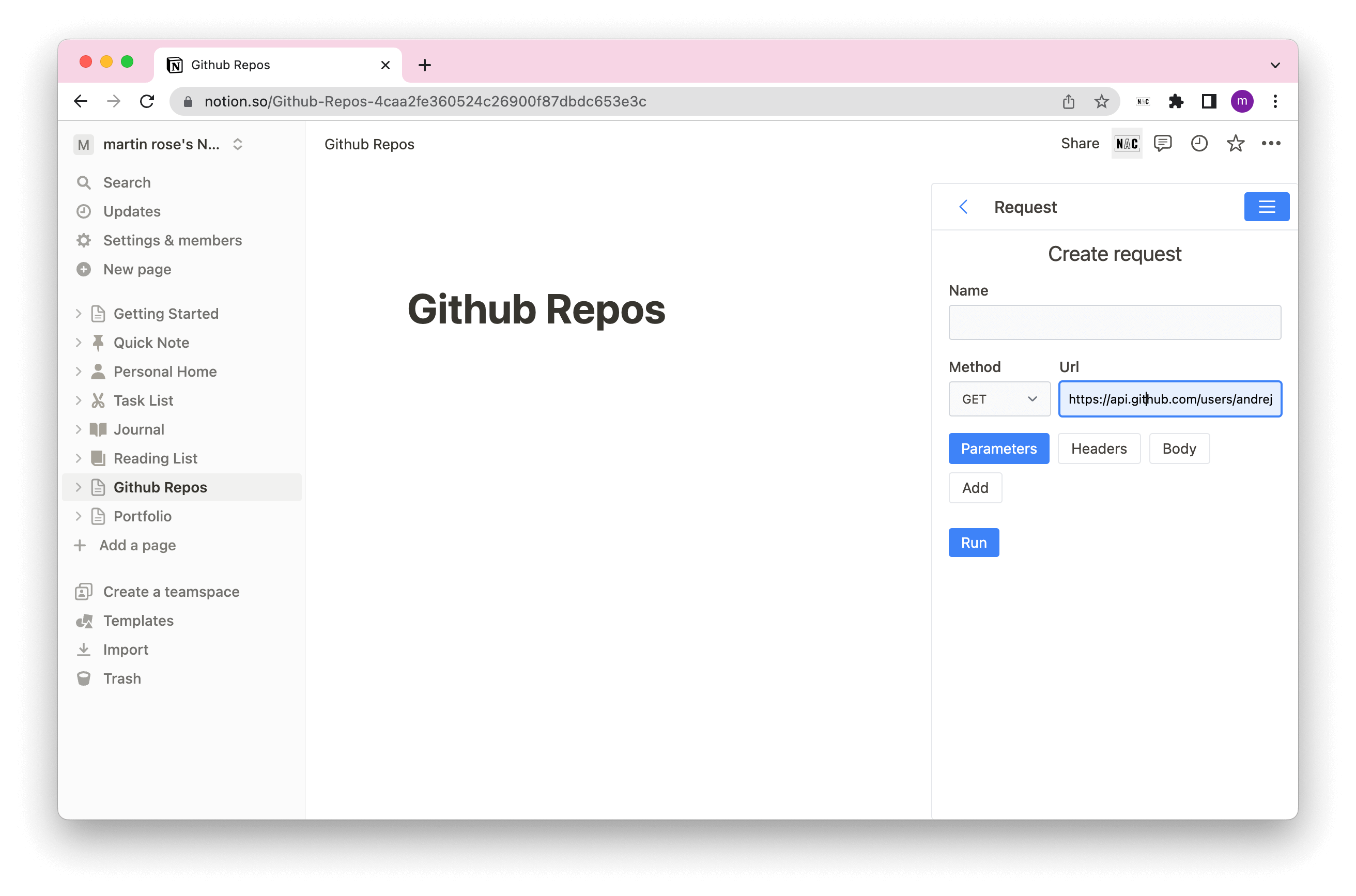Click the Github Repos breadcrumb

coord(369,144)
